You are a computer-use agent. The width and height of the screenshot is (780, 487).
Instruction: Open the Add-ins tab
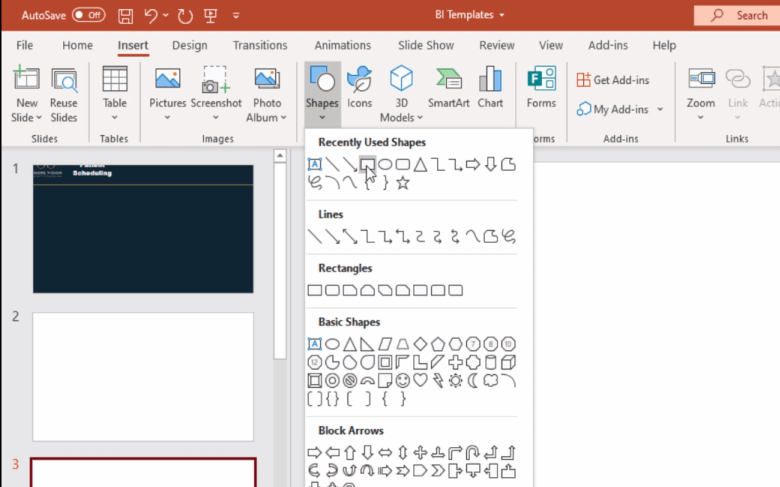coord(608,45)
